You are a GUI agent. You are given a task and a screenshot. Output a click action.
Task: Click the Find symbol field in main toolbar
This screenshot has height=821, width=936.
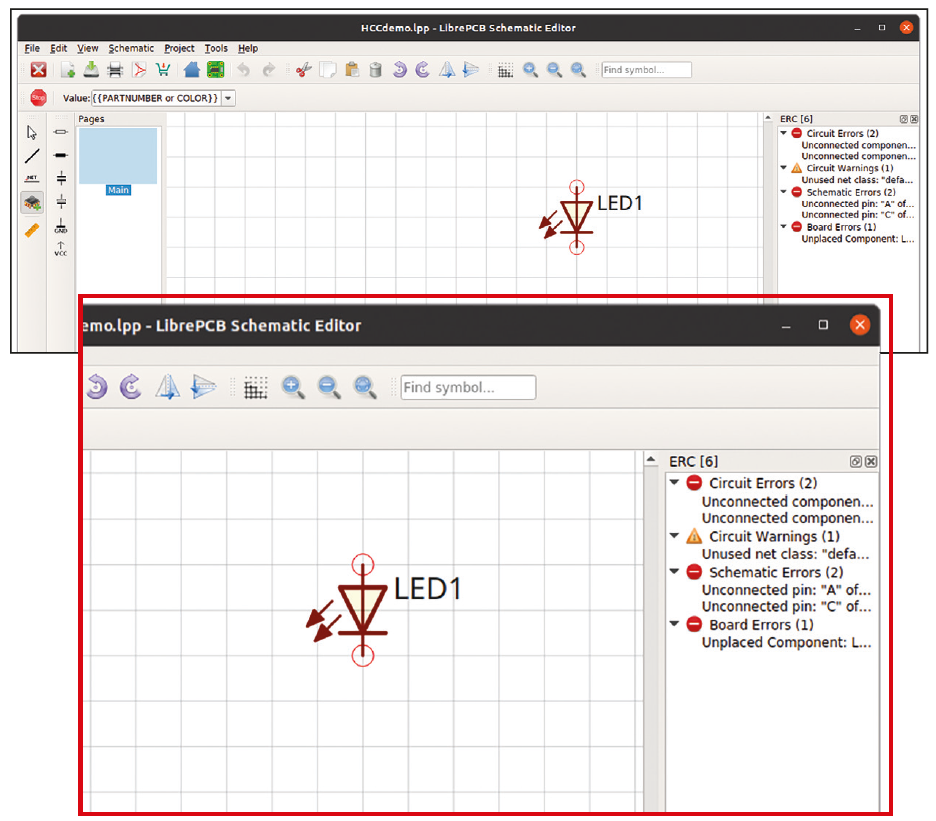pos(646,70)
